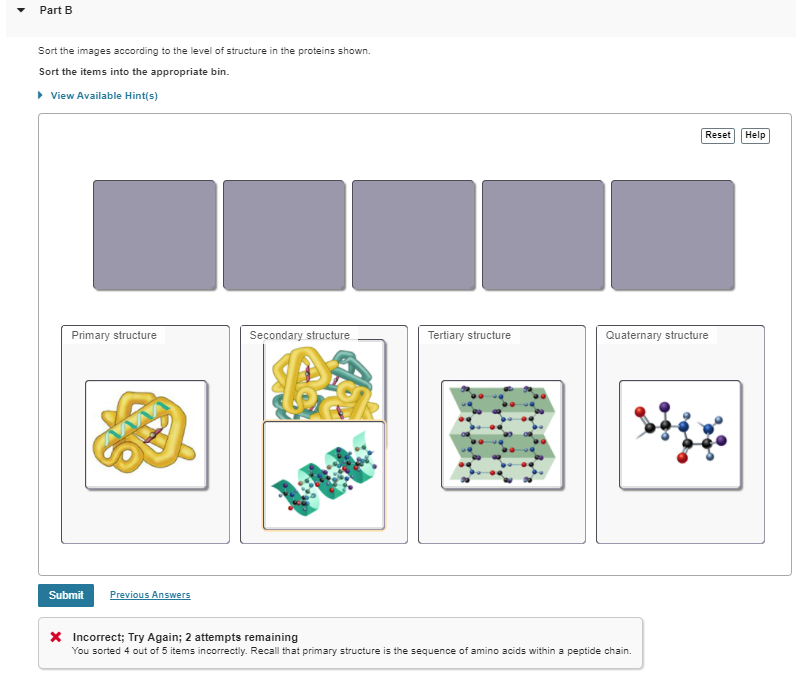Open the Previous Answers link

[150, 595]
